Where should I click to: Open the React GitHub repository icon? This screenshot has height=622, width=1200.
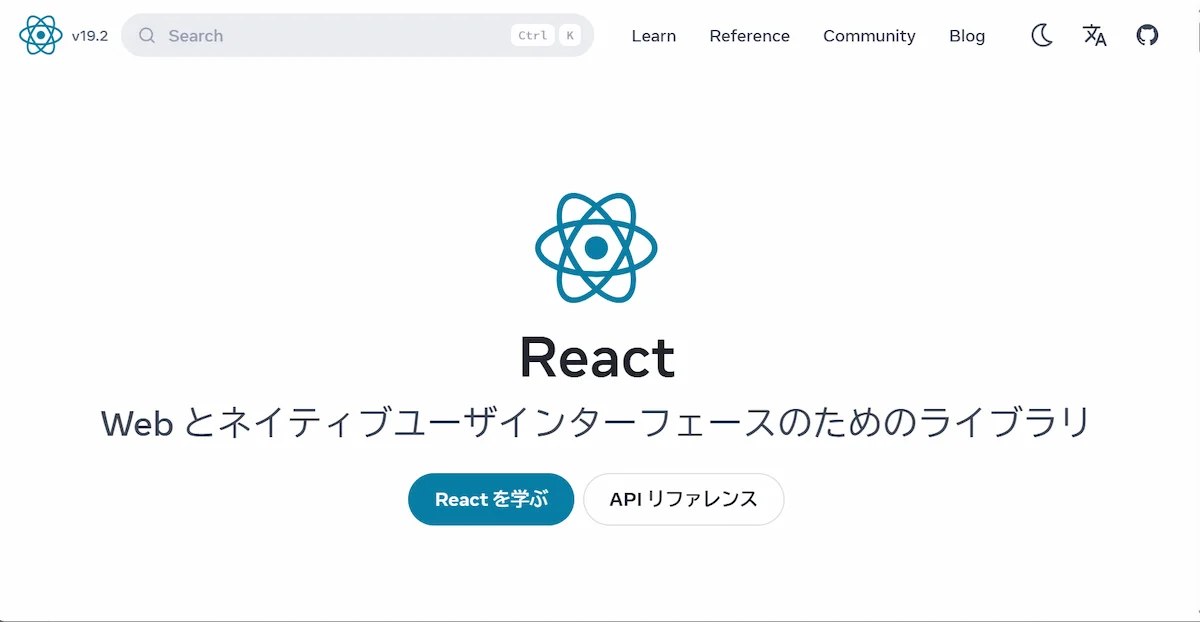pyautogui.click(x=1147, y=35)
